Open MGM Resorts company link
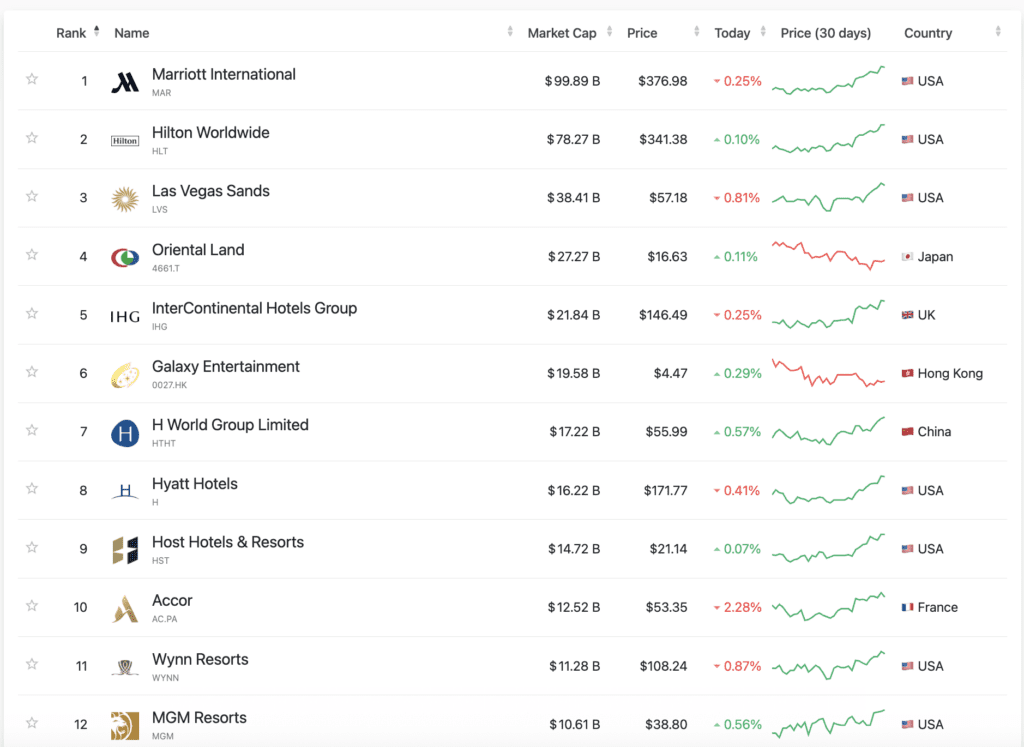The height and width of the screenshot is (747, 1024). (199, 717)
